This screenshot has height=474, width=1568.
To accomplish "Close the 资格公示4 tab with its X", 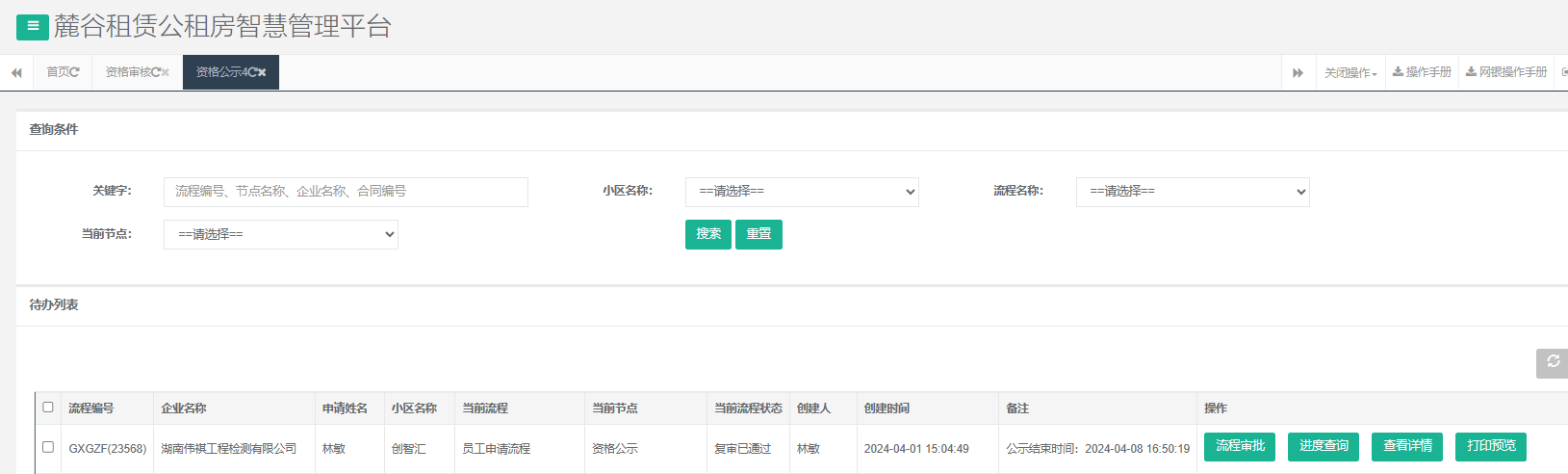I will coord(262,72).
